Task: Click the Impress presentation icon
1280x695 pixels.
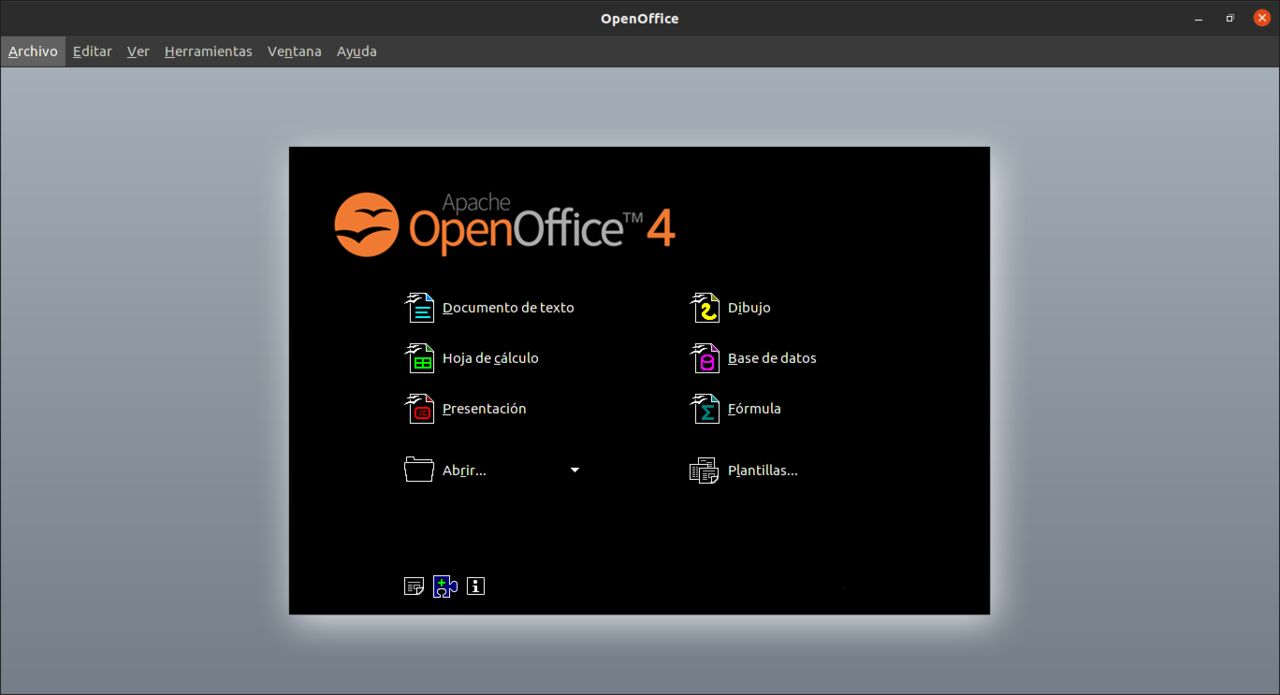Action: pos(419,409)
